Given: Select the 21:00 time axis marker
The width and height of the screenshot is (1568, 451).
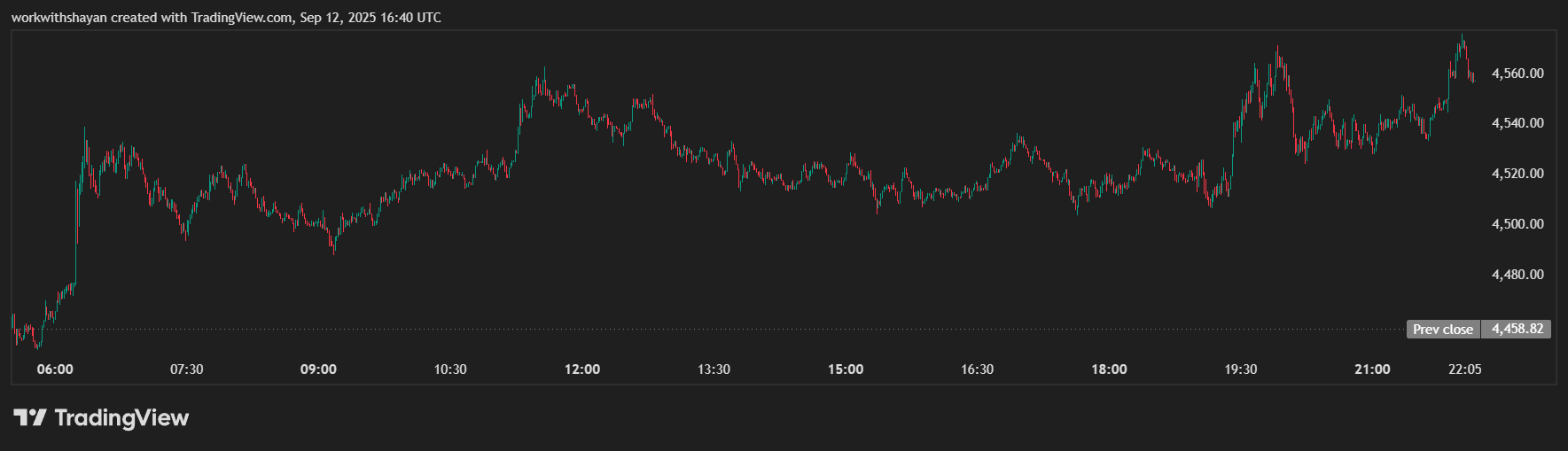Looking at the screenshot, I should click(1372, 369).
